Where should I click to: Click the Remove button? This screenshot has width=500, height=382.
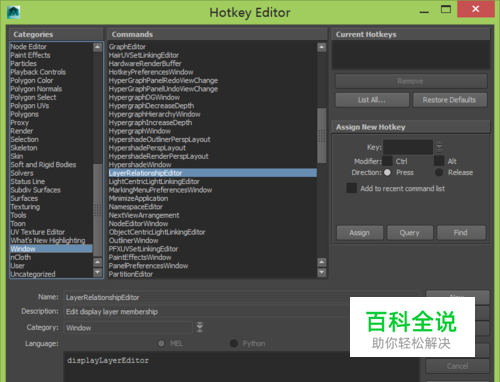tap(411, 81)
